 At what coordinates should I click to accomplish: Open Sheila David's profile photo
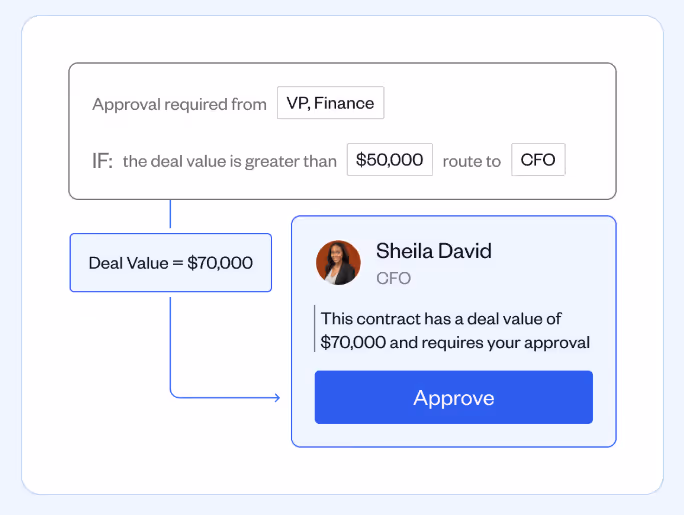[x=339, y=263]
